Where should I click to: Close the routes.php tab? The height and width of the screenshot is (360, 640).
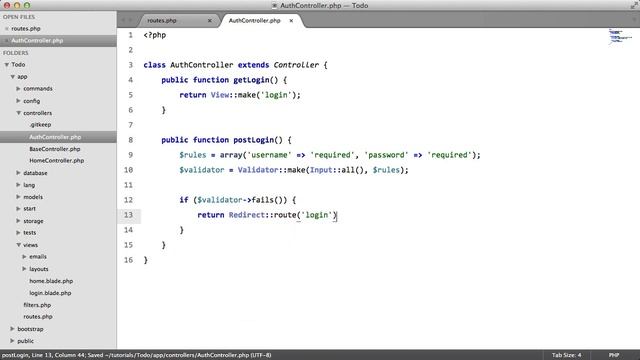click(x=209, y=20)
